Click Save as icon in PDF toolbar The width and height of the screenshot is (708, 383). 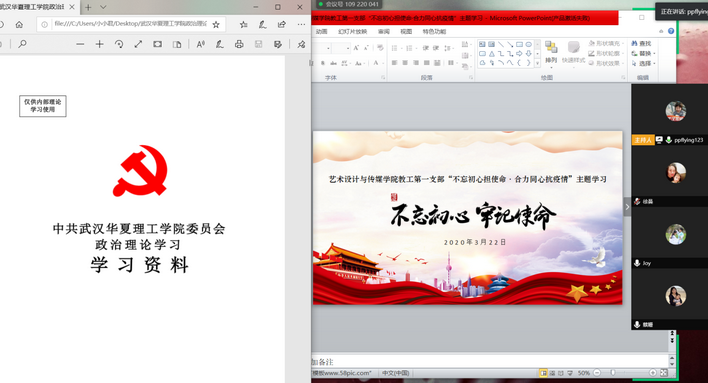point(278,44)
